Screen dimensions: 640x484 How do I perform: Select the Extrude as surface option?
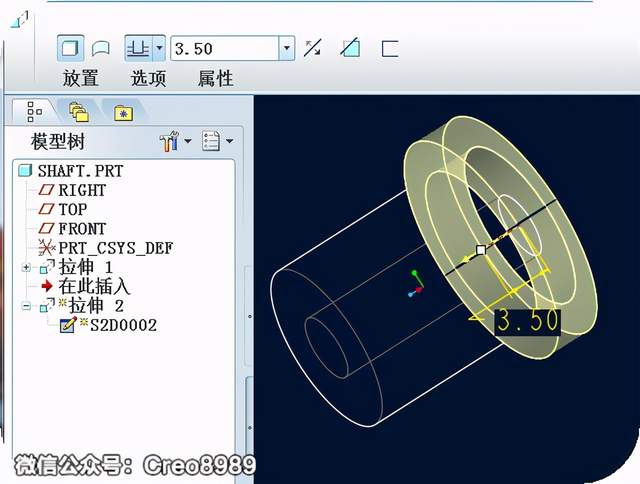(x=100, y=49)
